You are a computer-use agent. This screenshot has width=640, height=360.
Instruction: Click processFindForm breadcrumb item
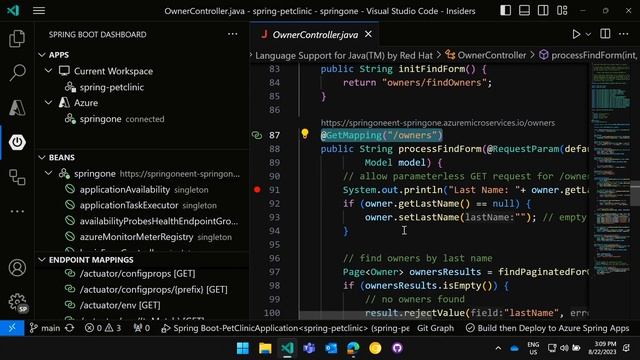(588, 55)
